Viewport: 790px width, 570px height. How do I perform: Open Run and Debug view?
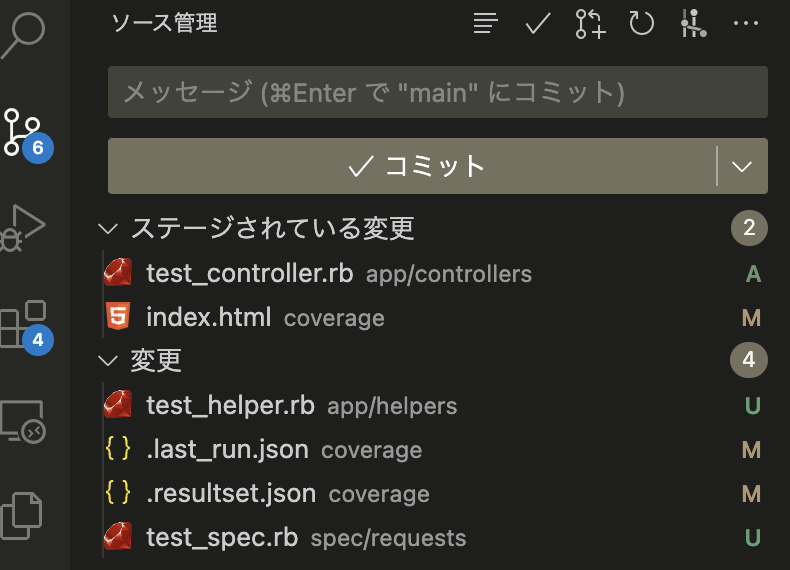click(x=23, y=228)
